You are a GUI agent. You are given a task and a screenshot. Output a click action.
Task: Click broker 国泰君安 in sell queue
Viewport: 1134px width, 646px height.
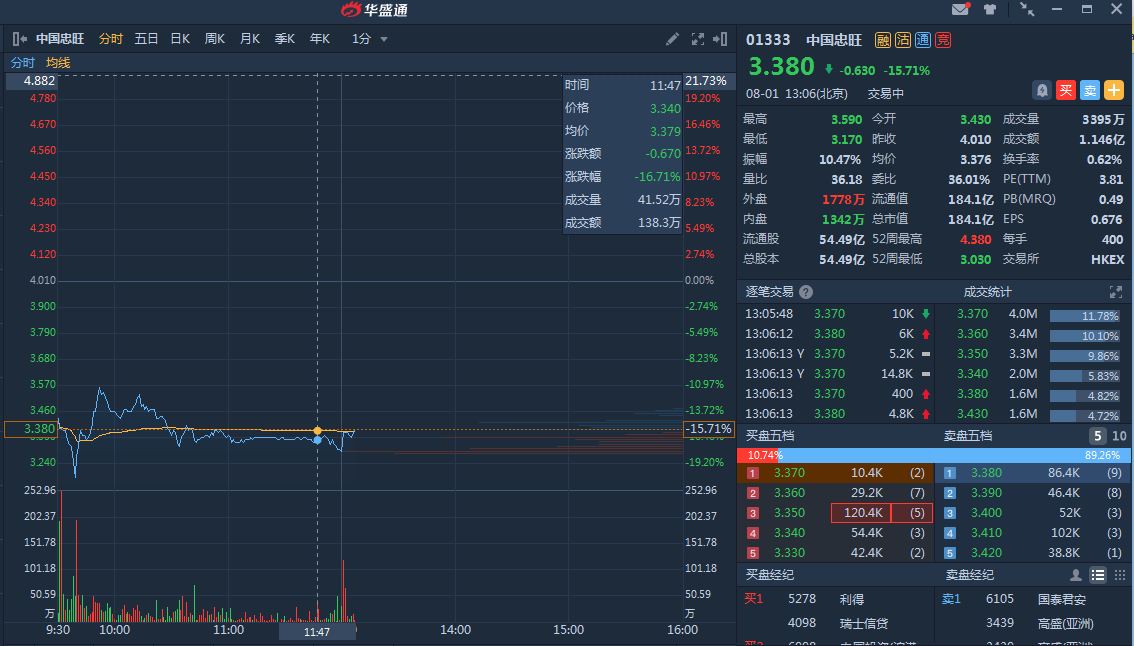1062,599
